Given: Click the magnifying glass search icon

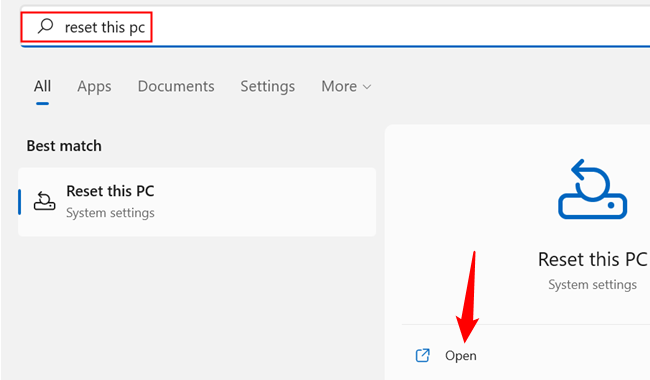Looking at the screenshot, I should 45,26.
